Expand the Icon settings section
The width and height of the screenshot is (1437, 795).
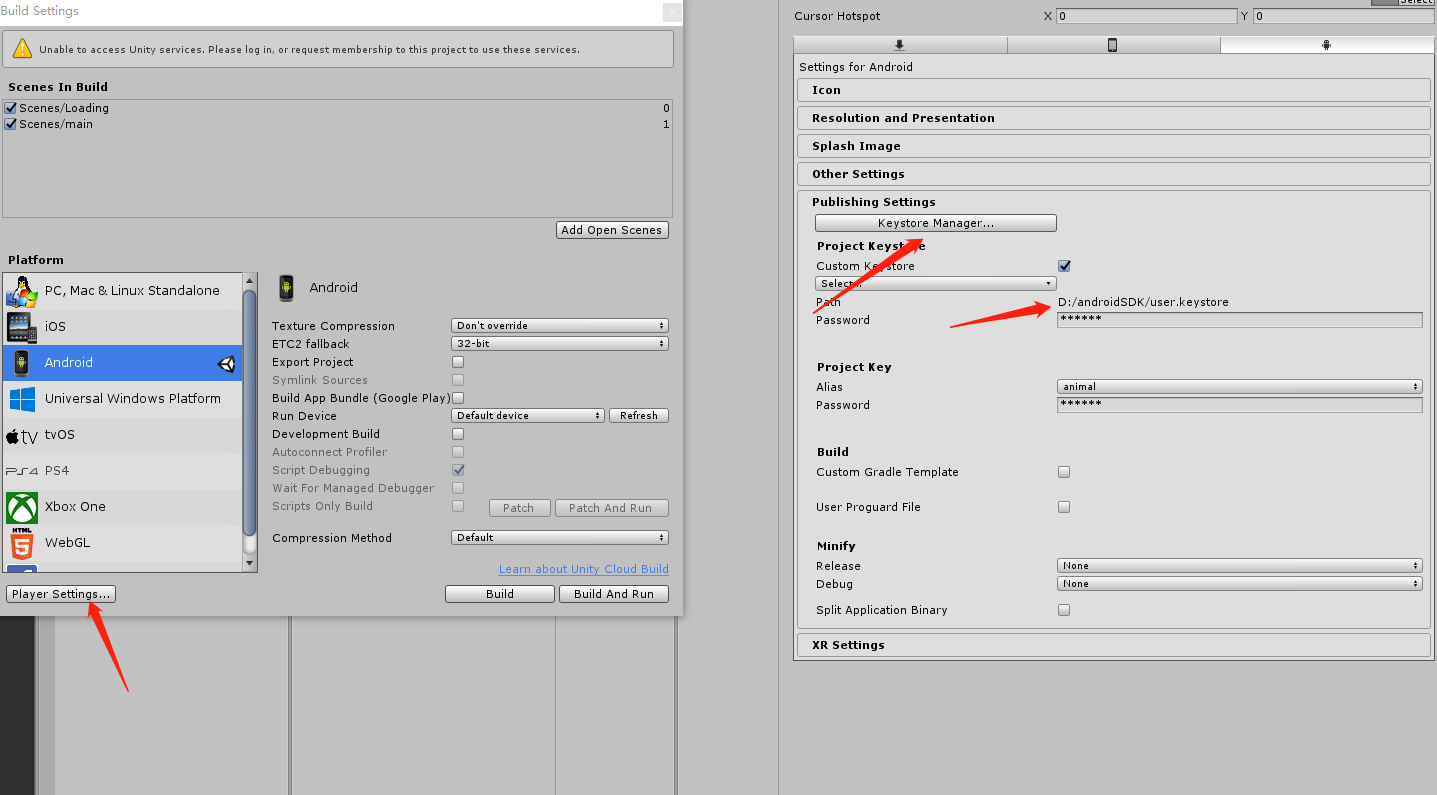[1113, 90]
